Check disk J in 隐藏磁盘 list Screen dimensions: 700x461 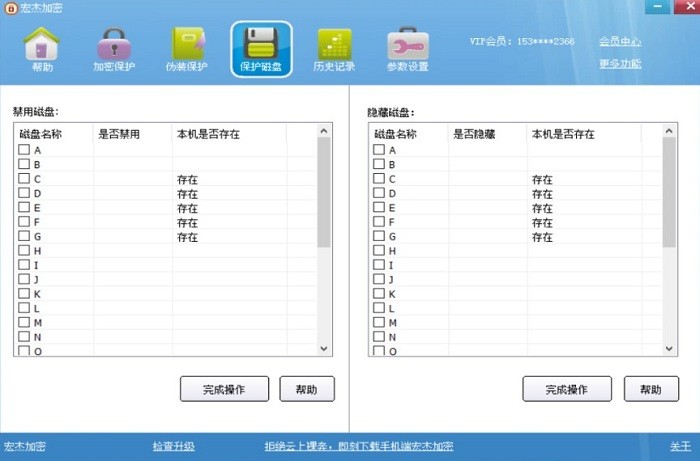[x=379, y=279]
